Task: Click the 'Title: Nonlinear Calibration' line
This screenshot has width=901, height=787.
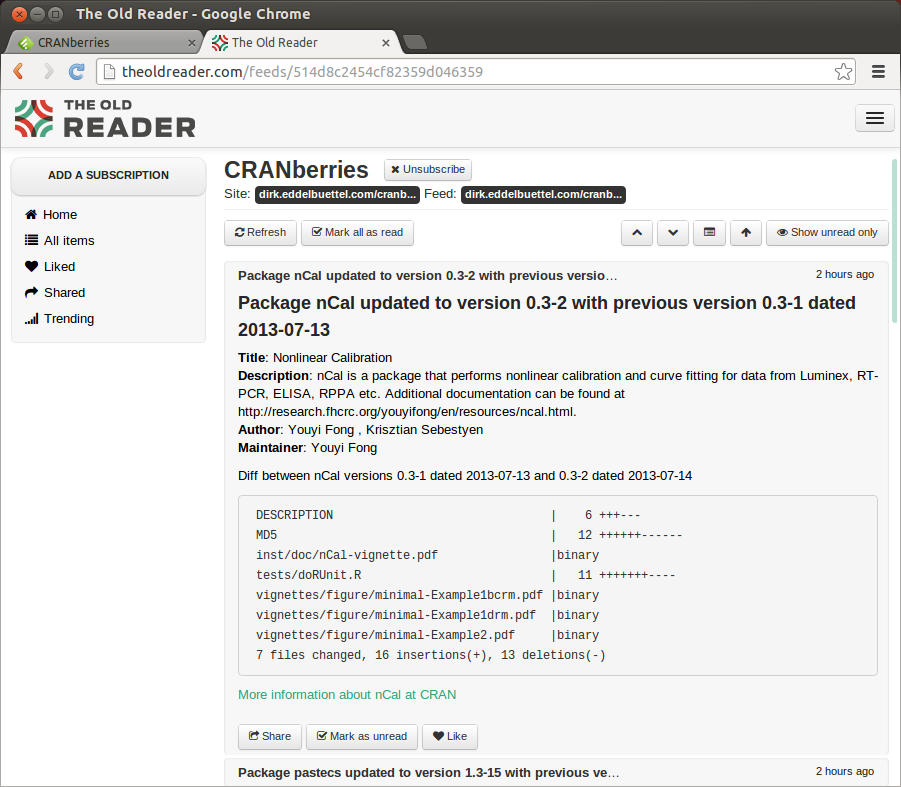Action: [315, 358]
